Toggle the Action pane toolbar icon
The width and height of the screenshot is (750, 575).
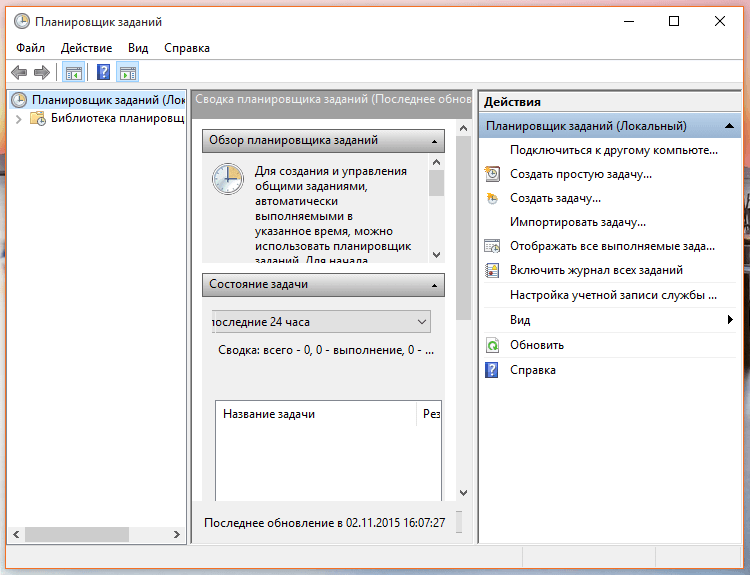127,72
